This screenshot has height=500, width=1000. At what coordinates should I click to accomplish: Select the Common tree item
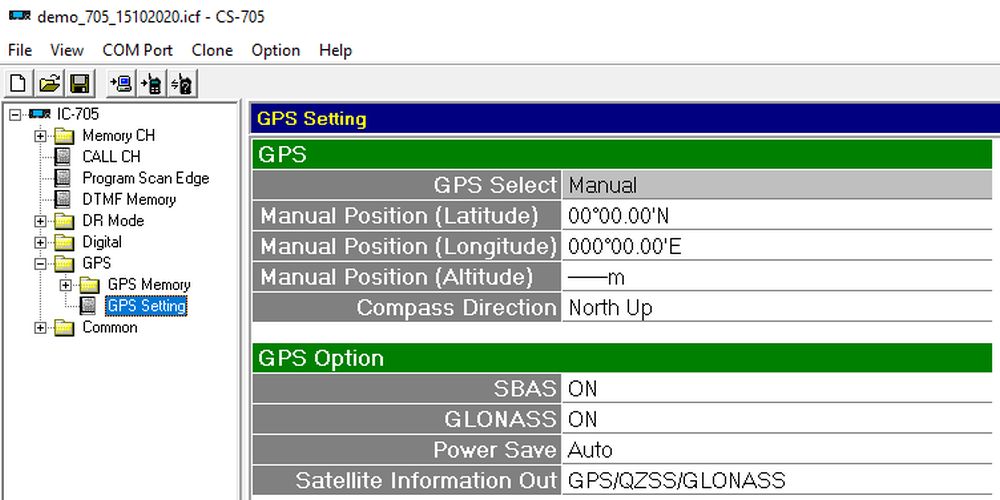(110, 328)
